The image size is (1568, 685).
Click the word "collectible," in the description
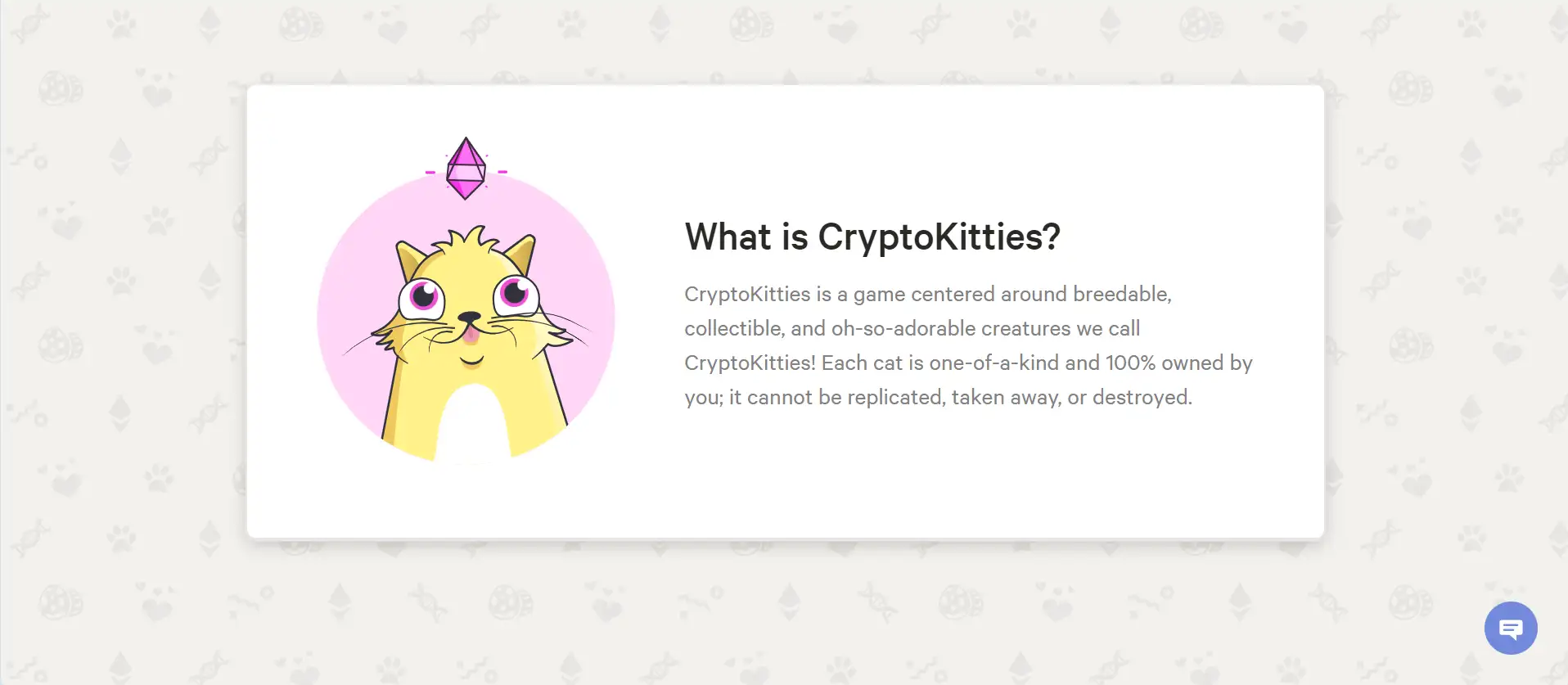734,328
